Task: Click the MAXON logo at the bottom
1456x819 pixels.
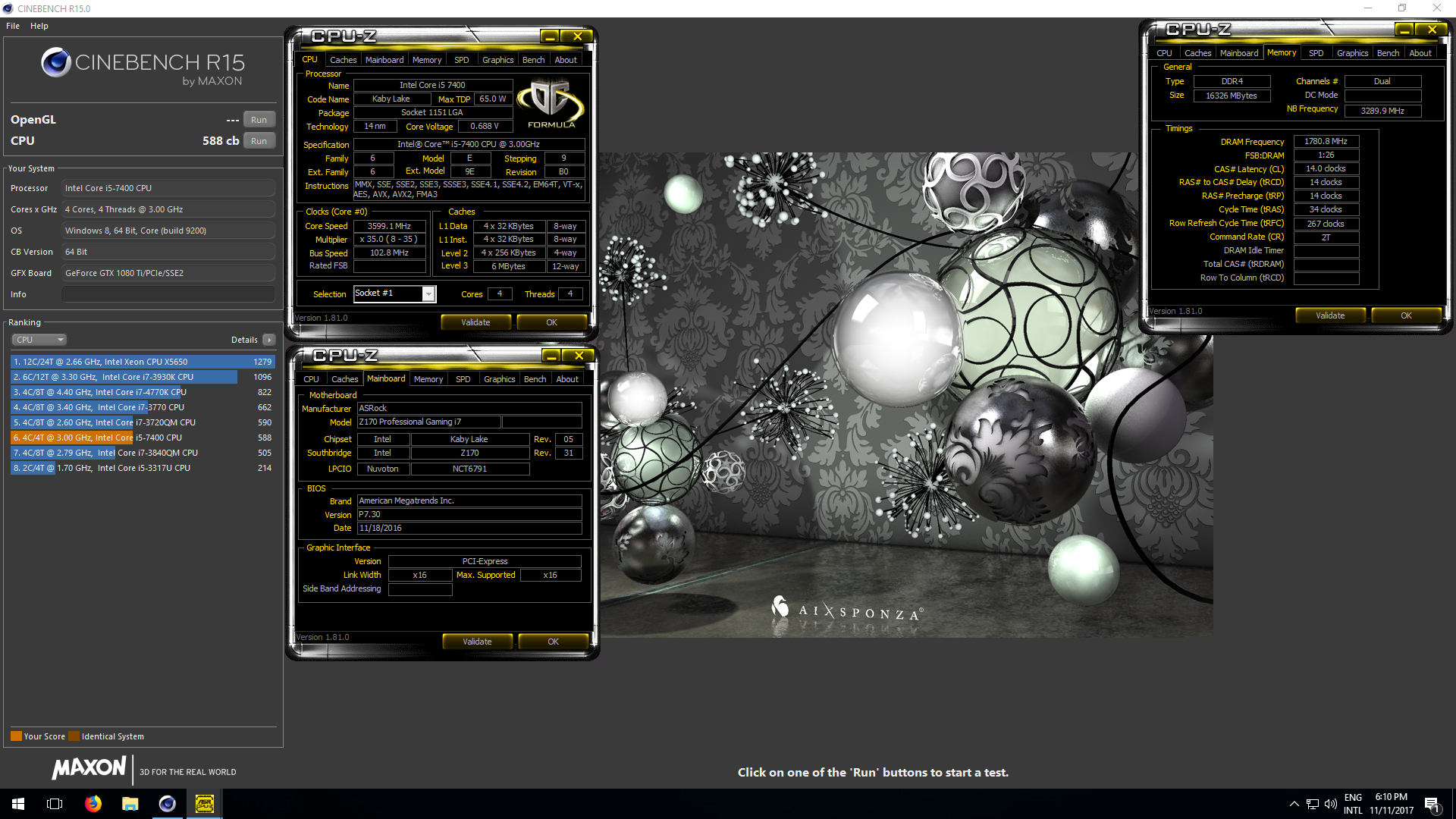Action: tap(89, 768)
